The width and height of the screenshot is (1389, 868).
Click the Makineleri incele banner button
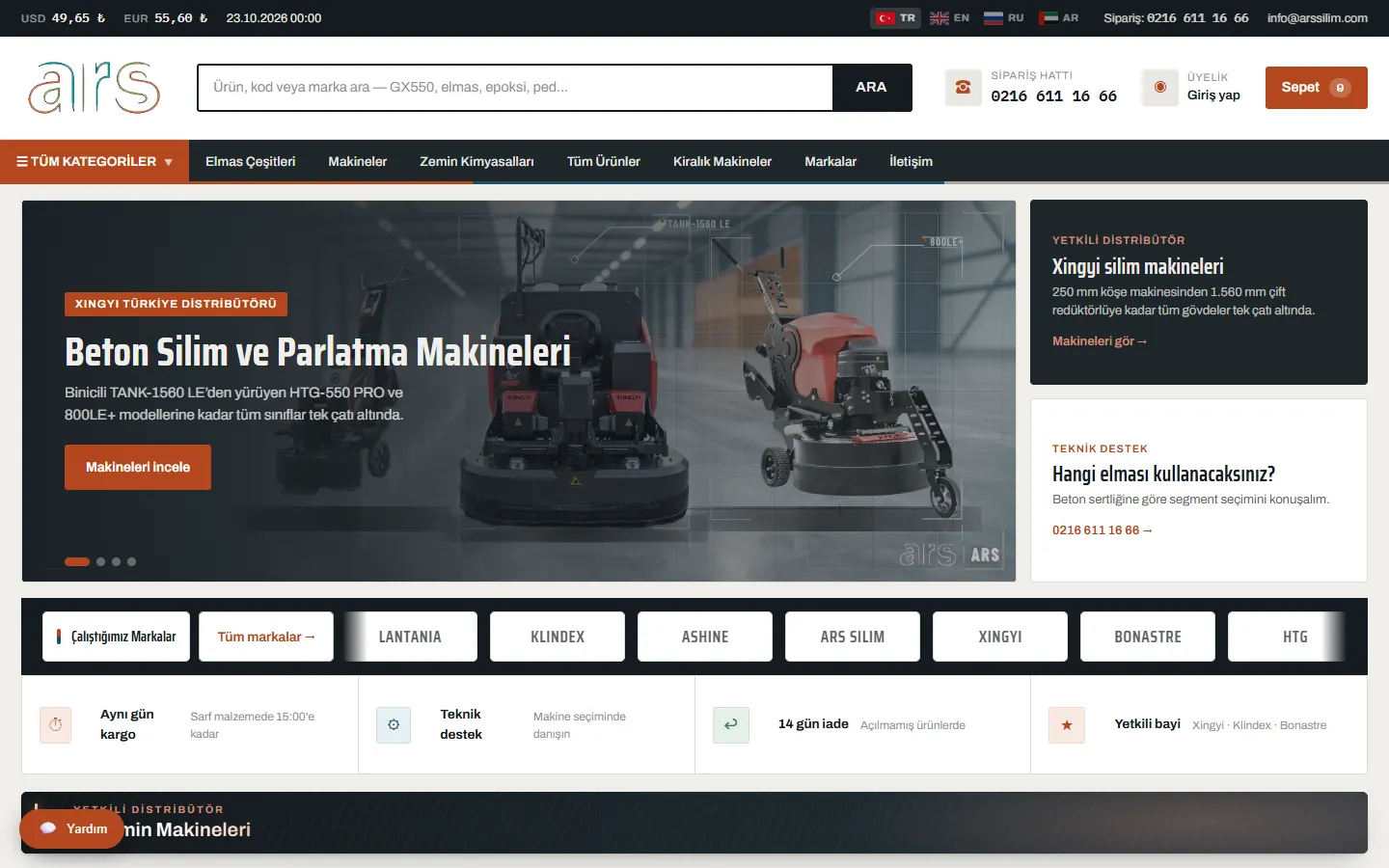(138, 467)
